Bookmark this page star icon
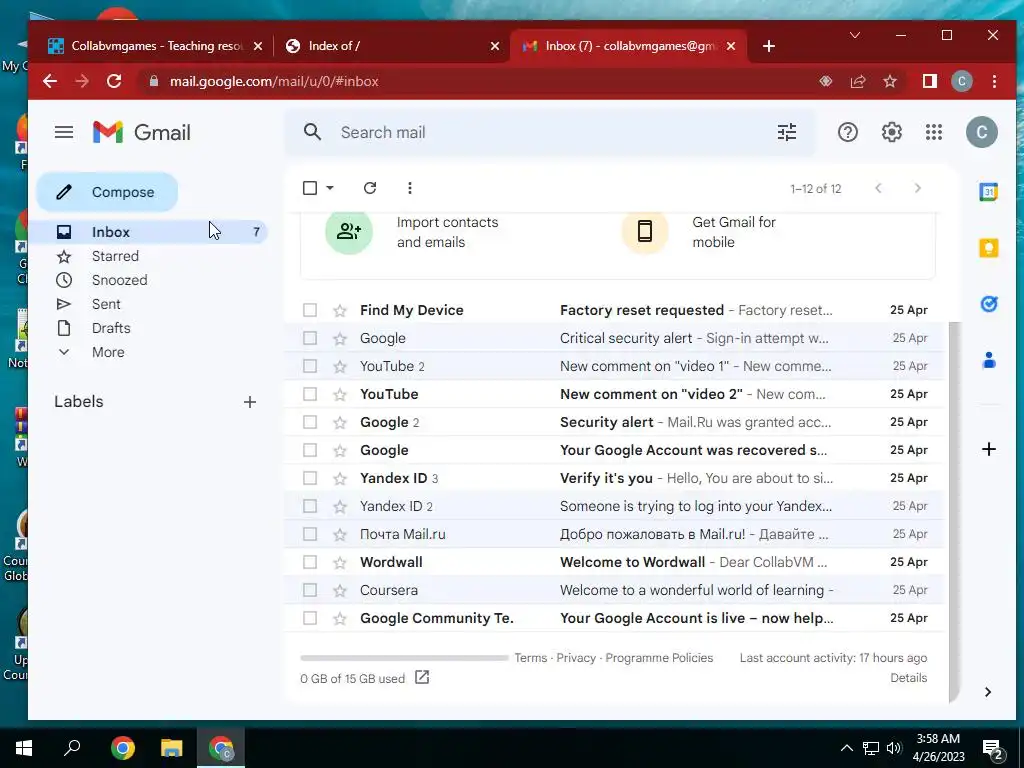This screenshot has width=1024, height=768. [889, 82]
